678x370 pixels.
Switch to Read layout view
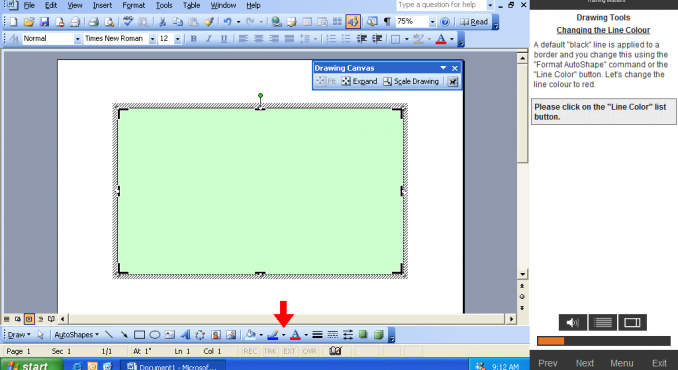474,22
